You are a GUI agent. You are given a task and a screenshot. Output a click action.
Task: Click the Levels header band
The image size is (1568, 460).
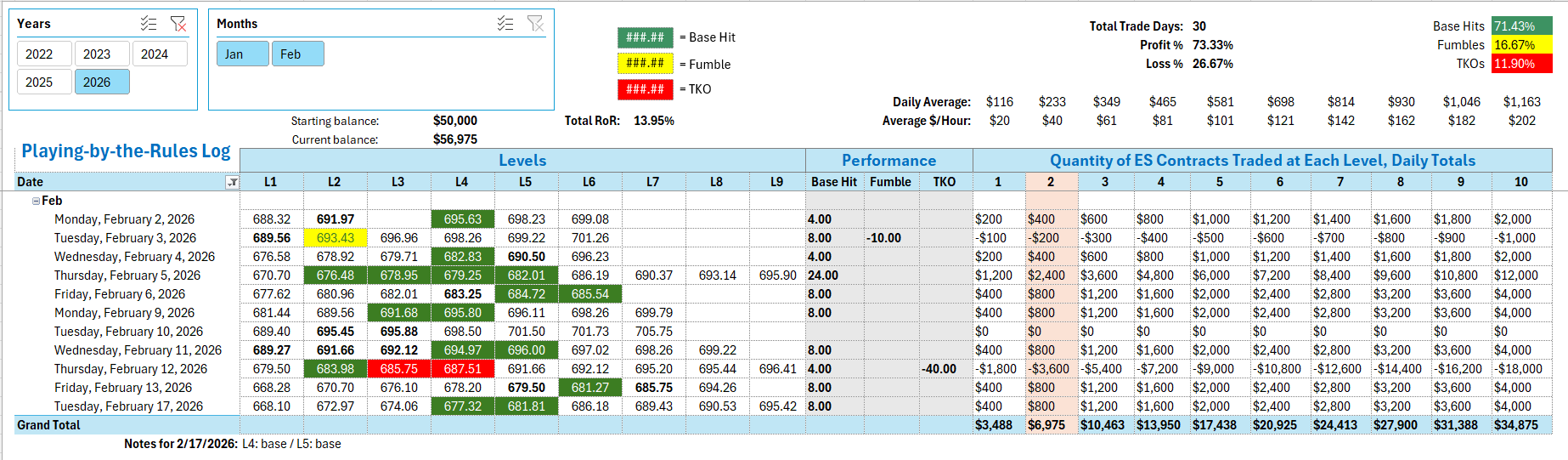point(522,160)
